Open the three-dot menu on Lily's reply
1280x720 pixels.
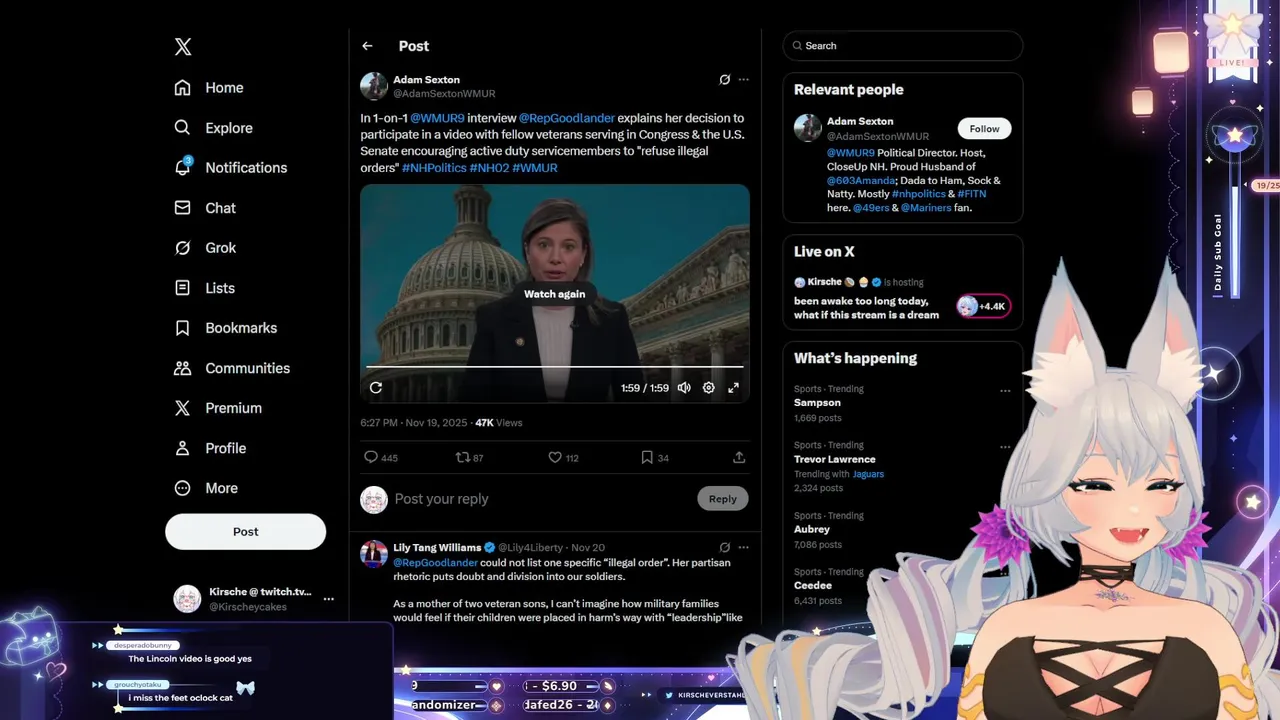tap(743, 548)
